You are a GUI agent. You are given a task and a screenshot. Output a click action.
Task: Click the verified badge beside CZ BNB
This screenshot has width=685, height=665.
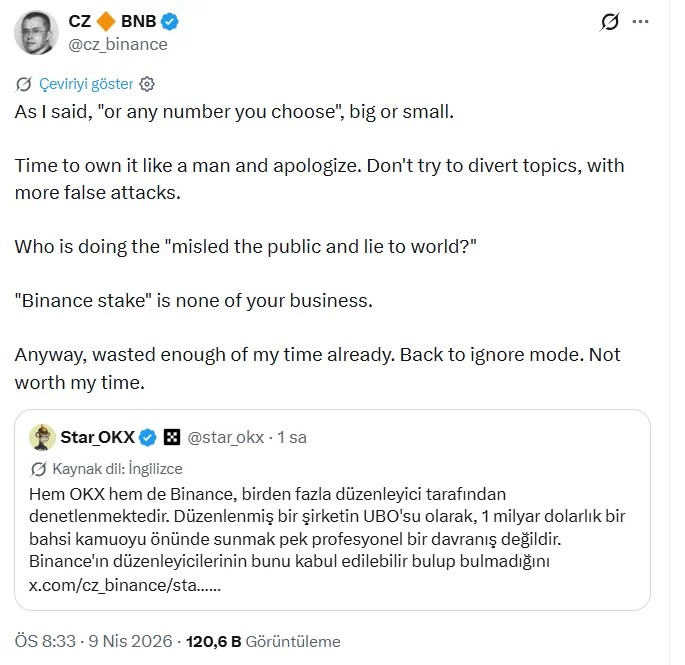click(169, 23)
